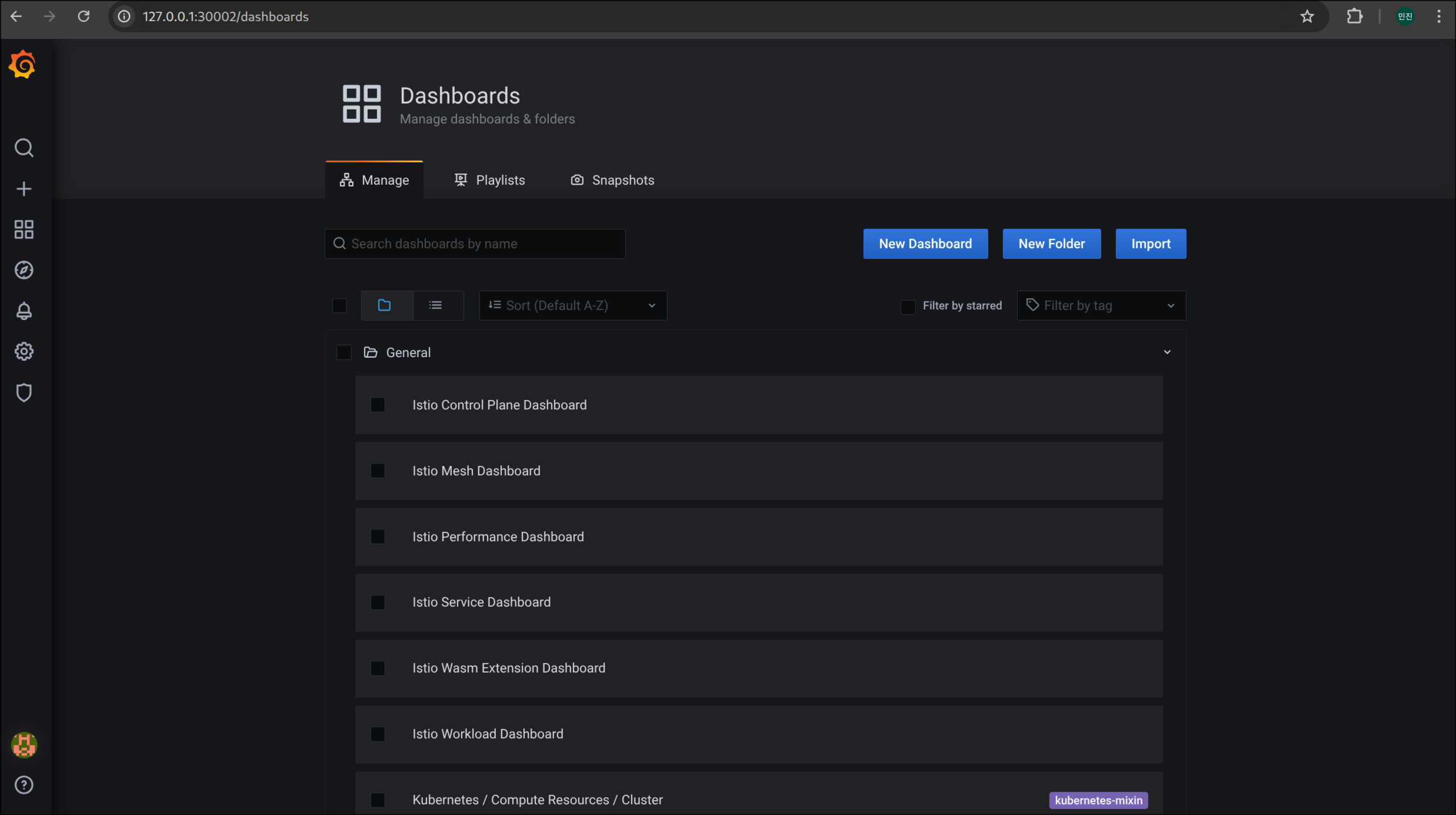1456x815 pixels.
Task: Select Istio Workload Dashboard checkbox
Action: 378,734
